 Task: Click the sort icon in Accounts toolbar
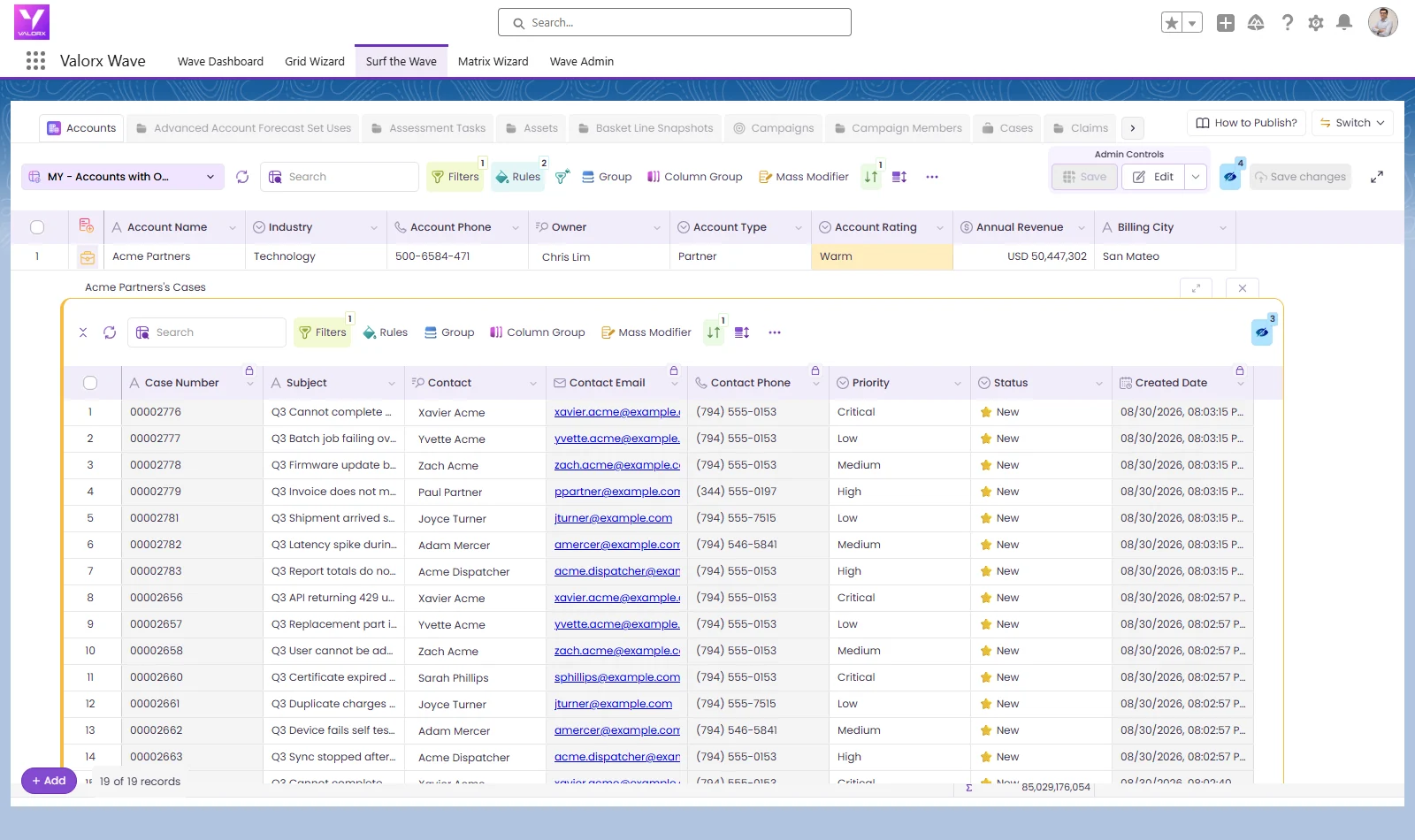[872, 177]
